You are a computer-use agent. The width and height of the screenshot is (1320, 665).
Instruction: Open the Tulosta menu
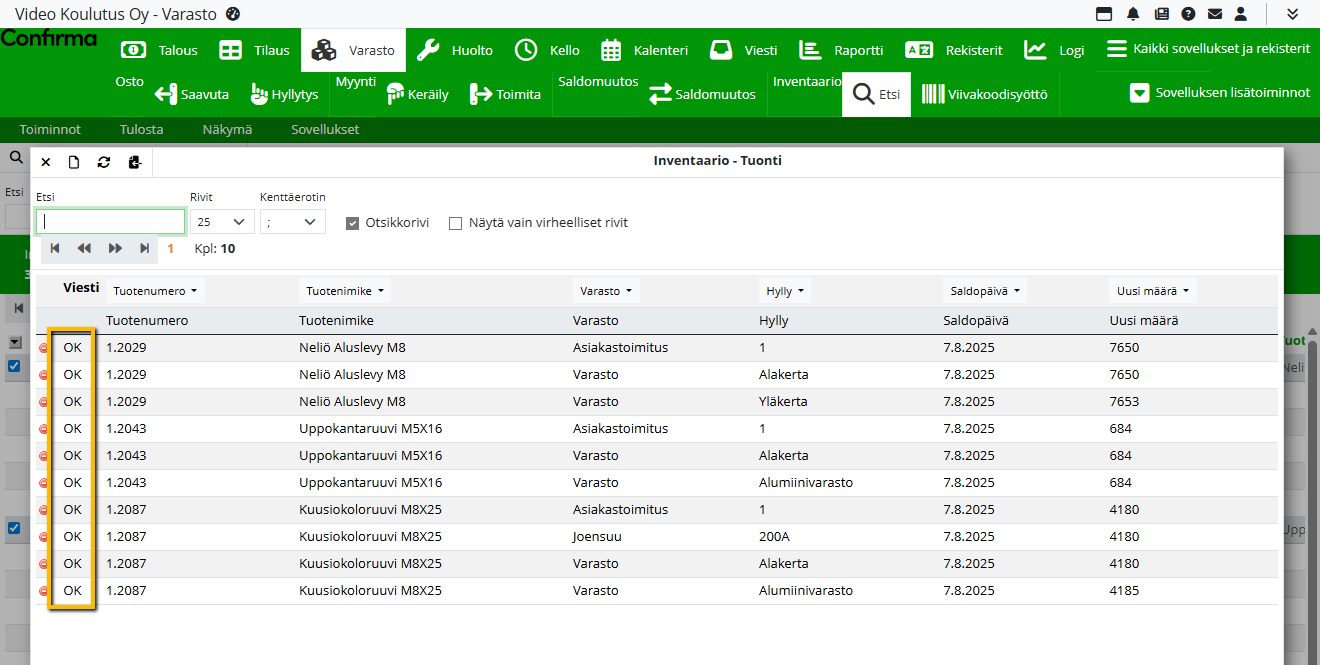pos(141,129)
